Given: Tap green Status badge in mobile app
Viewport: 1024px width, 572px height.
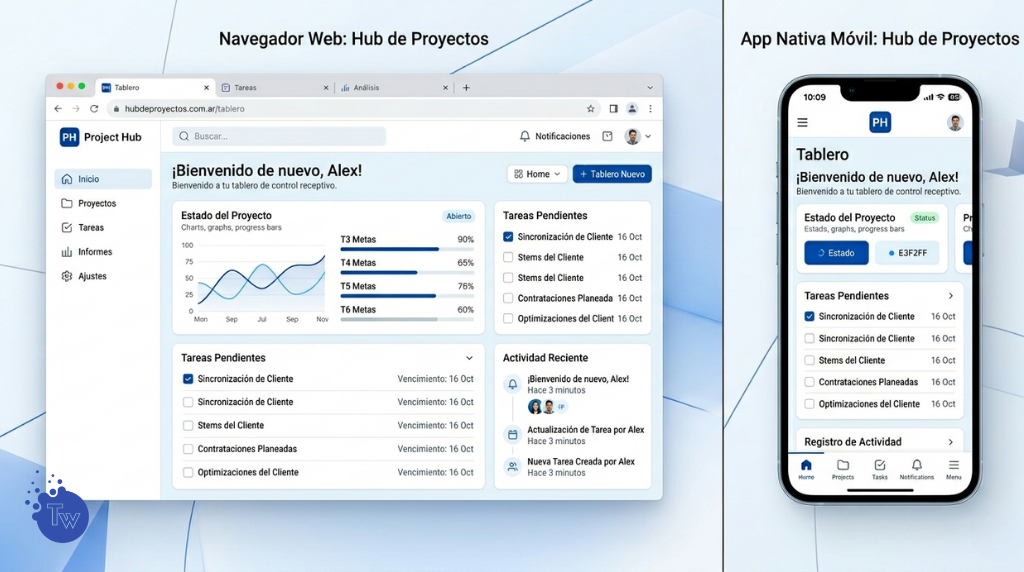Looking at the screenshot, I should click(x=924, y=218).
